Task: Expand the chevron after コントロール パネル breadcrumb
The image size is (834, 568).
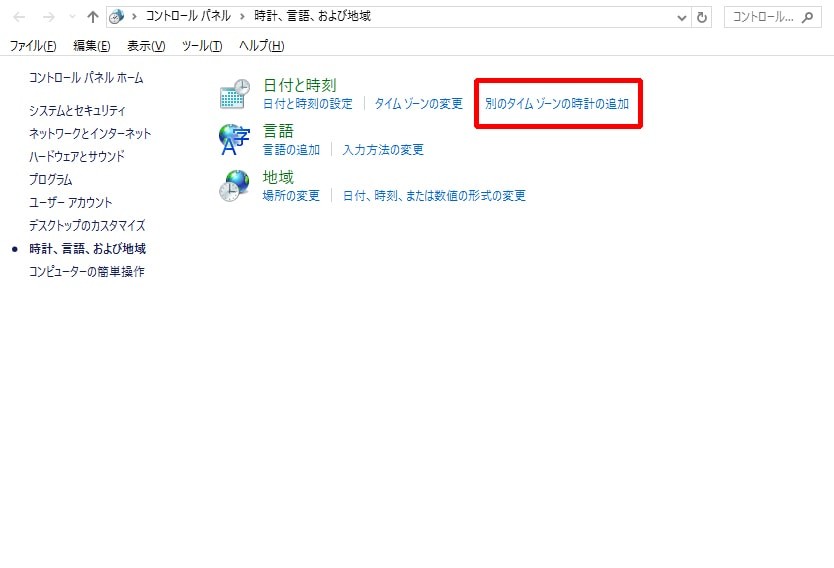Action: (x=242, y=16)
